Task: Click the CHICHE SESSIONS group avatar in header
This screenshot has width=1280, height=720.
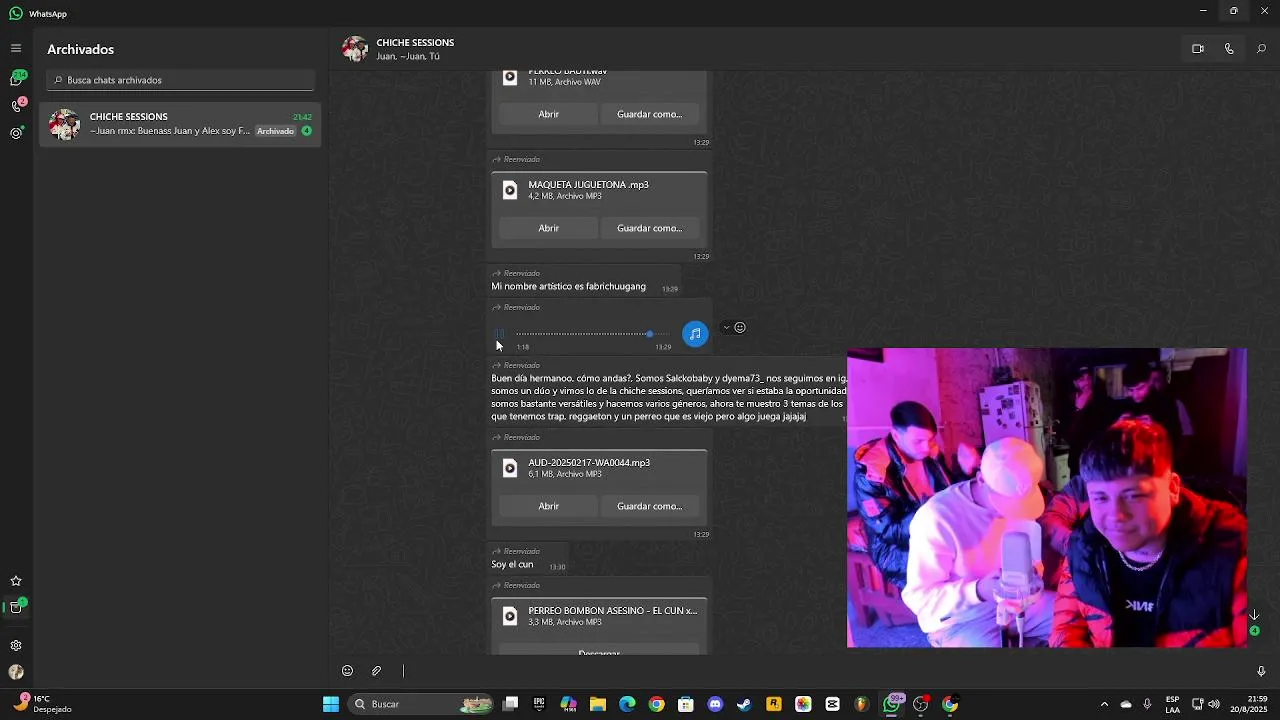Action: tap(355, 49)
